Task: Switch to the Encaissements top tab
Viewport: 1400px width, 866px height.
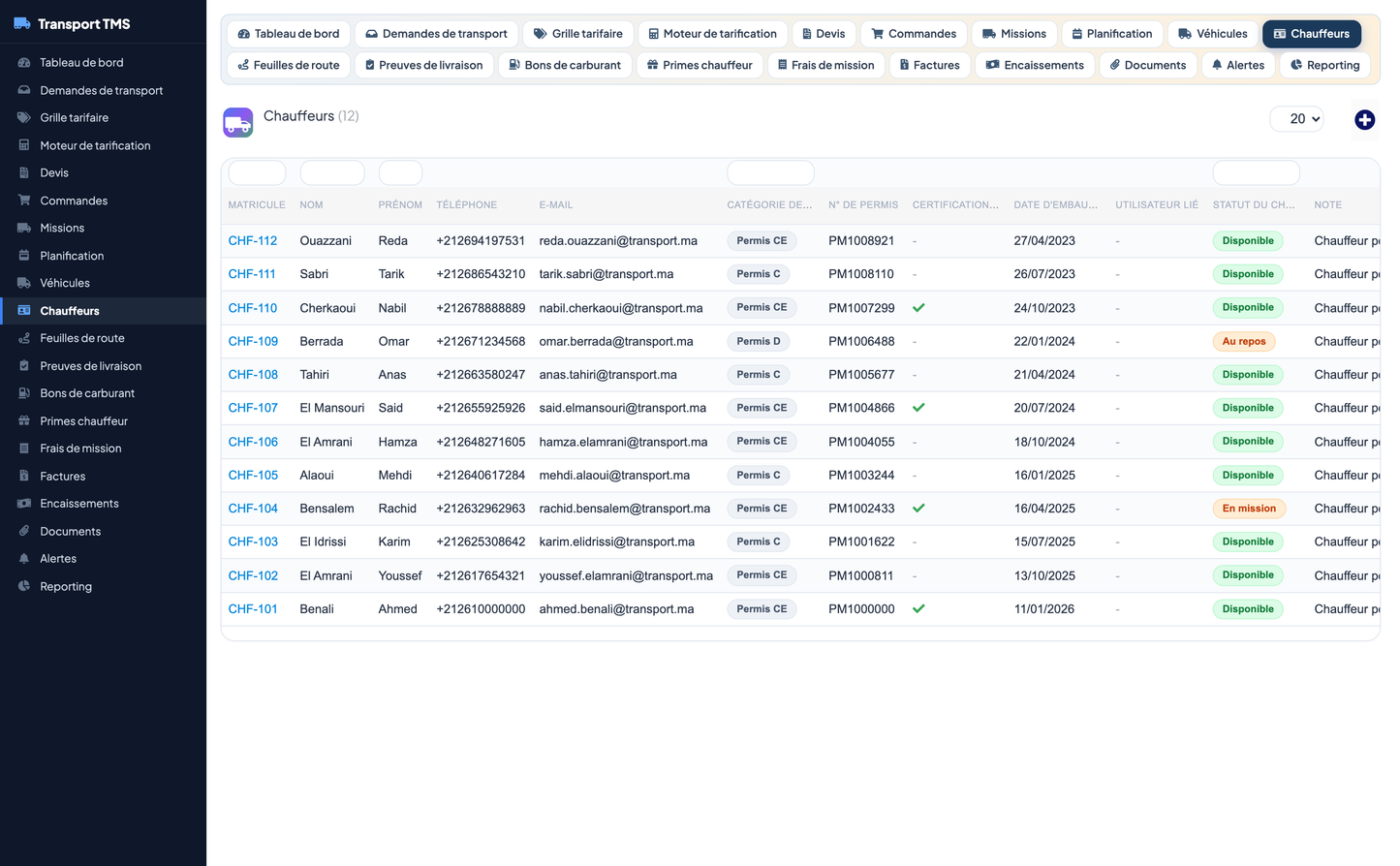Action: click(x=1035, y=65)
